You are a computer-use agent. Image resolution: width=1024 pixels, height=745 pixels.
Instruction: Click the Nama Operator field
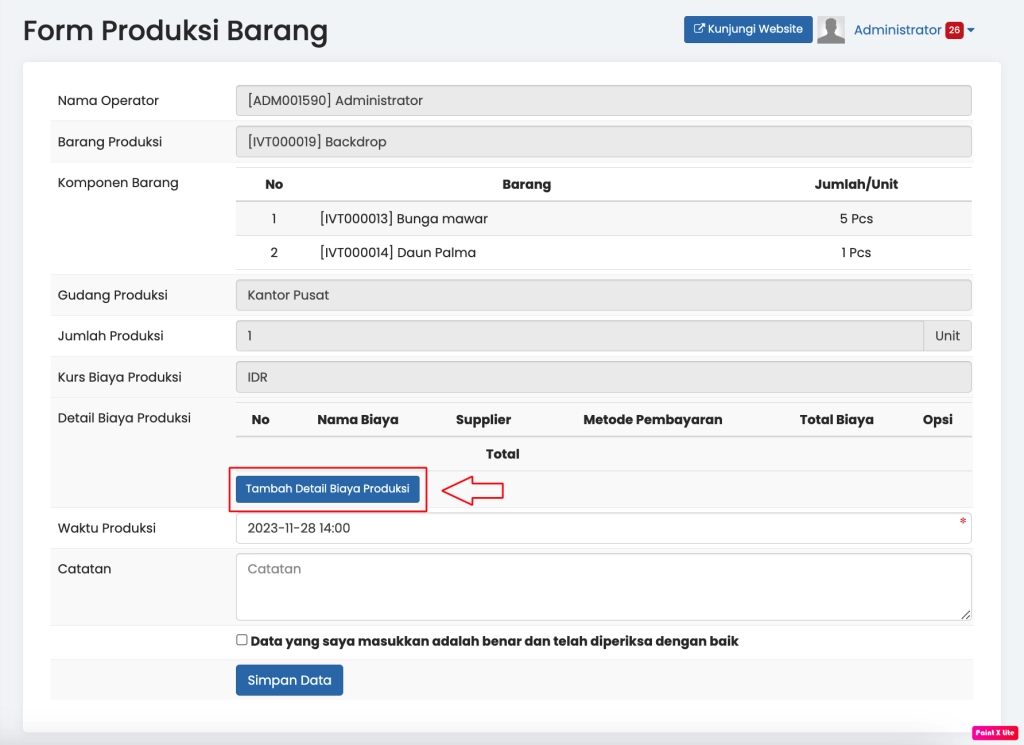click(x=603, y=100)
